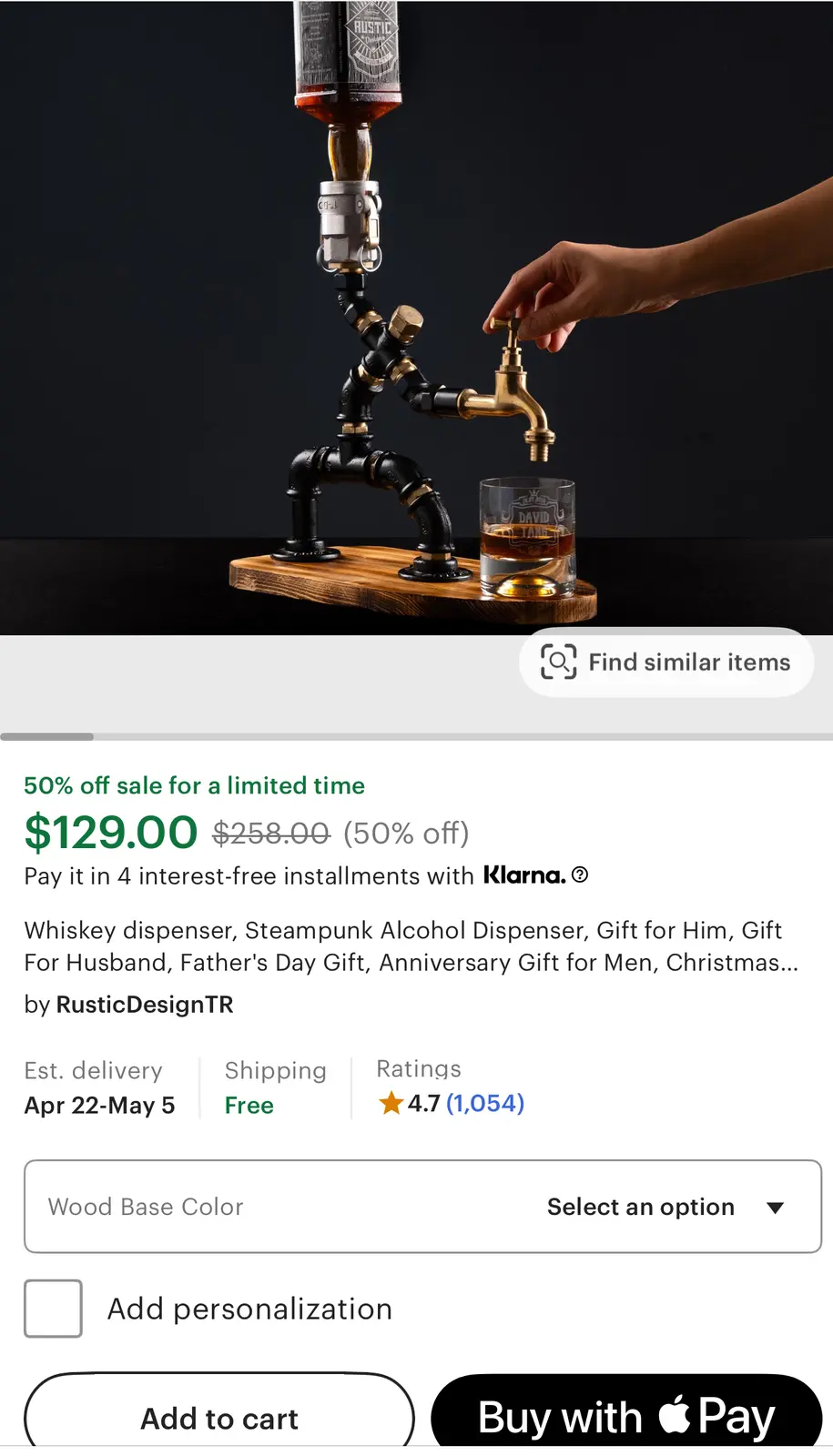833x1456 pixels.
Task: Click the image carousel progress bar
Action: click(416, 736)
